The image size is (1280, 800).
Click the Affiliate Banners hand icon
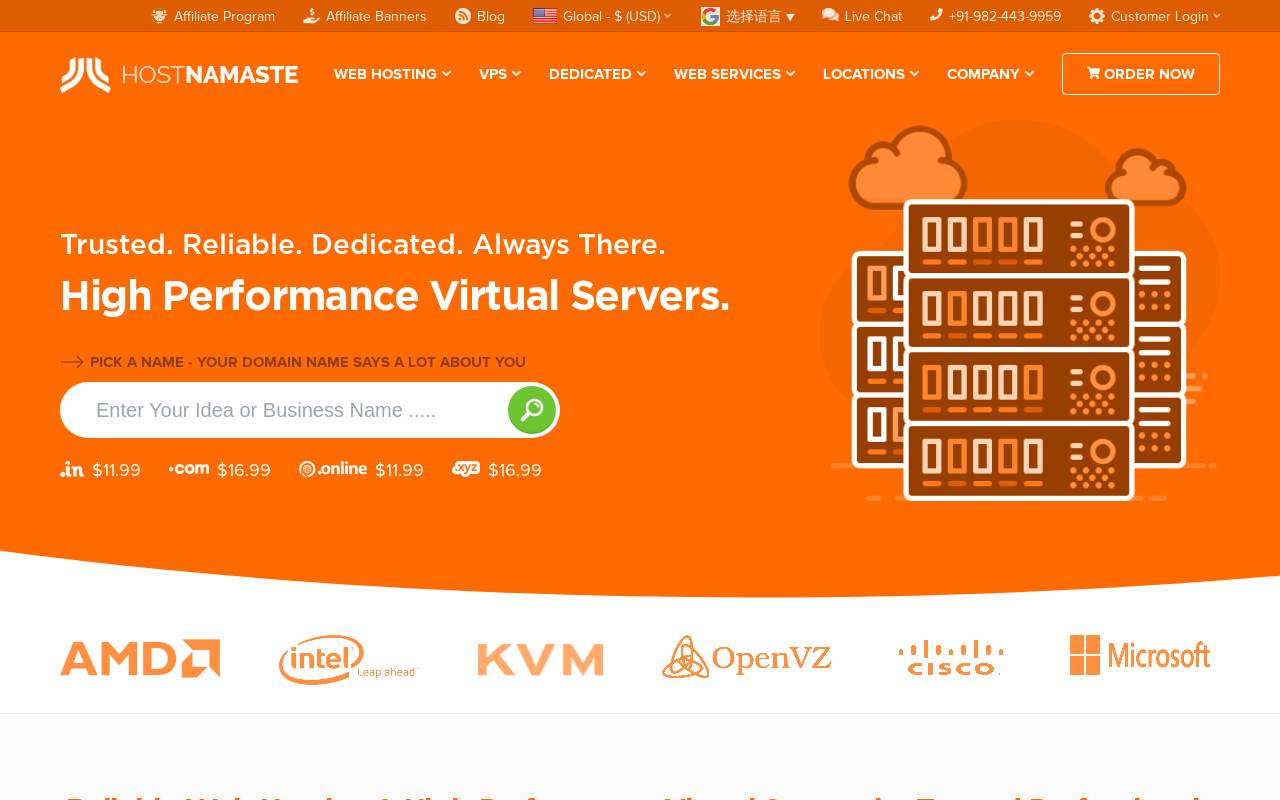click(x=311, y=16)
